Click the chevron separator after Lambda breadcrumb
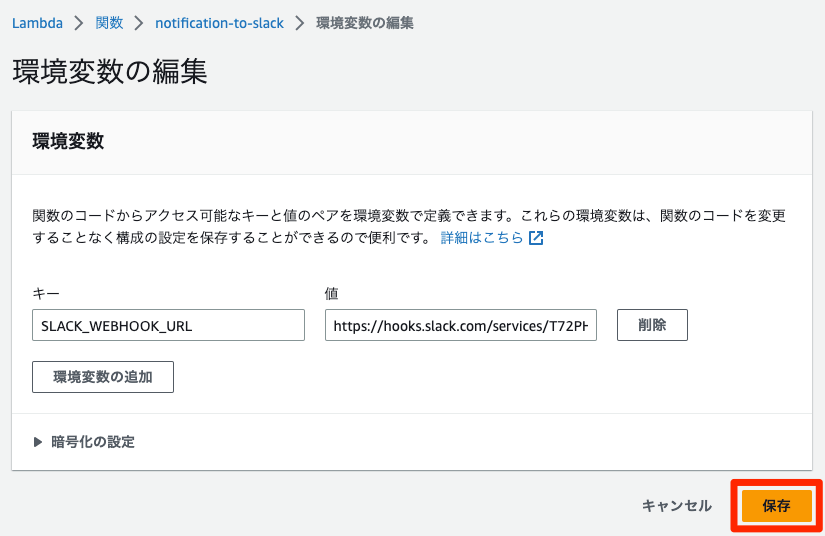Image resolution: width=825 pixels, height=536 pixels. click(81, 23)
